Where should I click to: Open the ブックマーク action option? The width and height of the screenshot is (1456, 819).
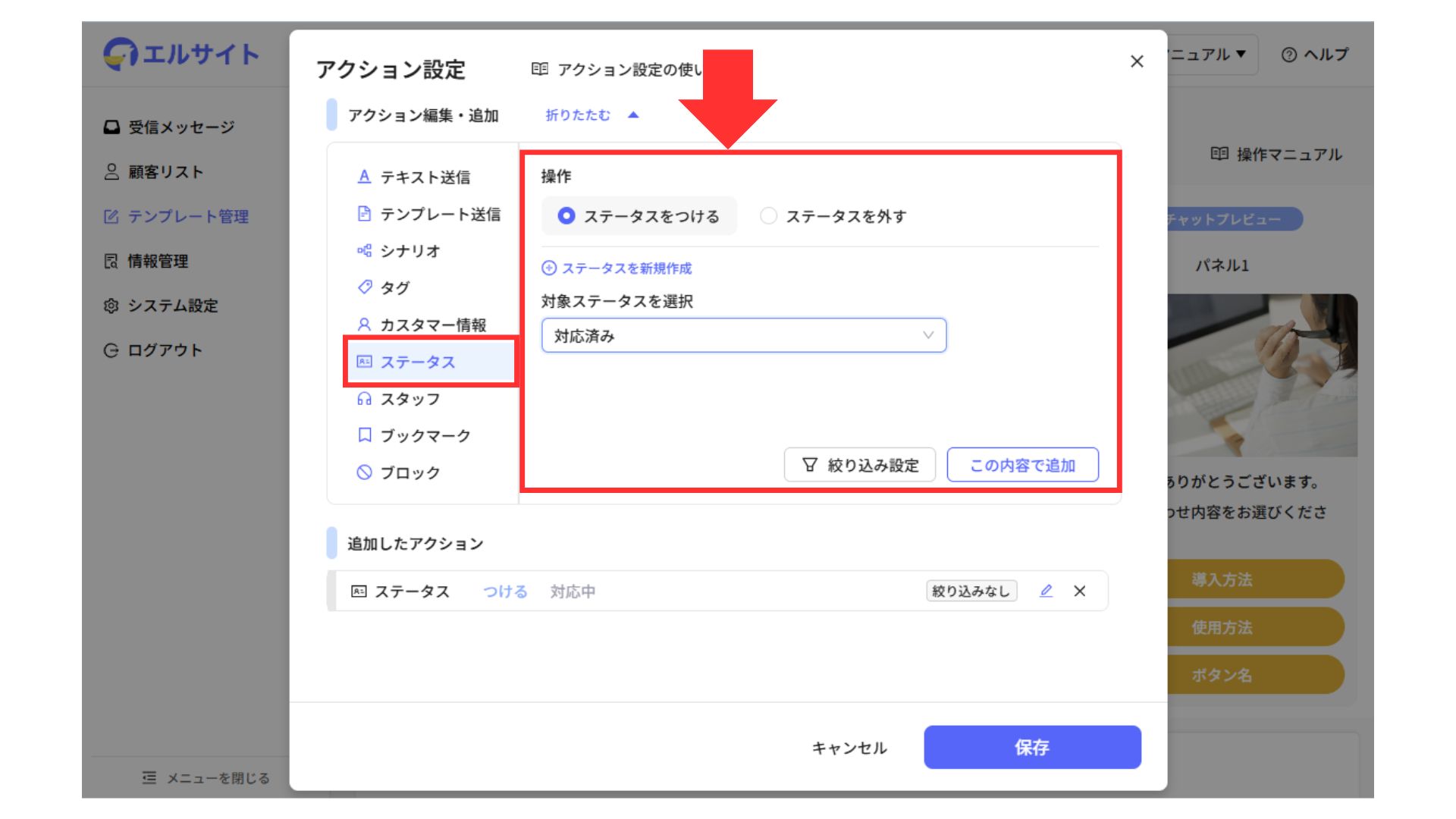tap(425, 435)
